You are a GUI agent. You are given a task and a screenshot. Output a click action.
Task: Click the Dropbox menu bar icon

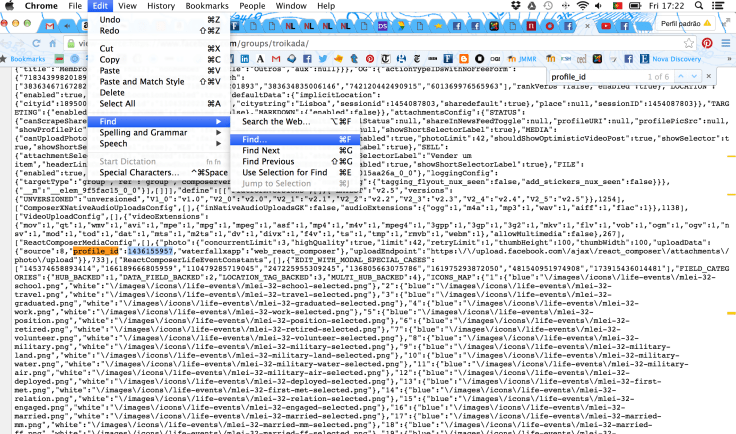tap(515, 6)
